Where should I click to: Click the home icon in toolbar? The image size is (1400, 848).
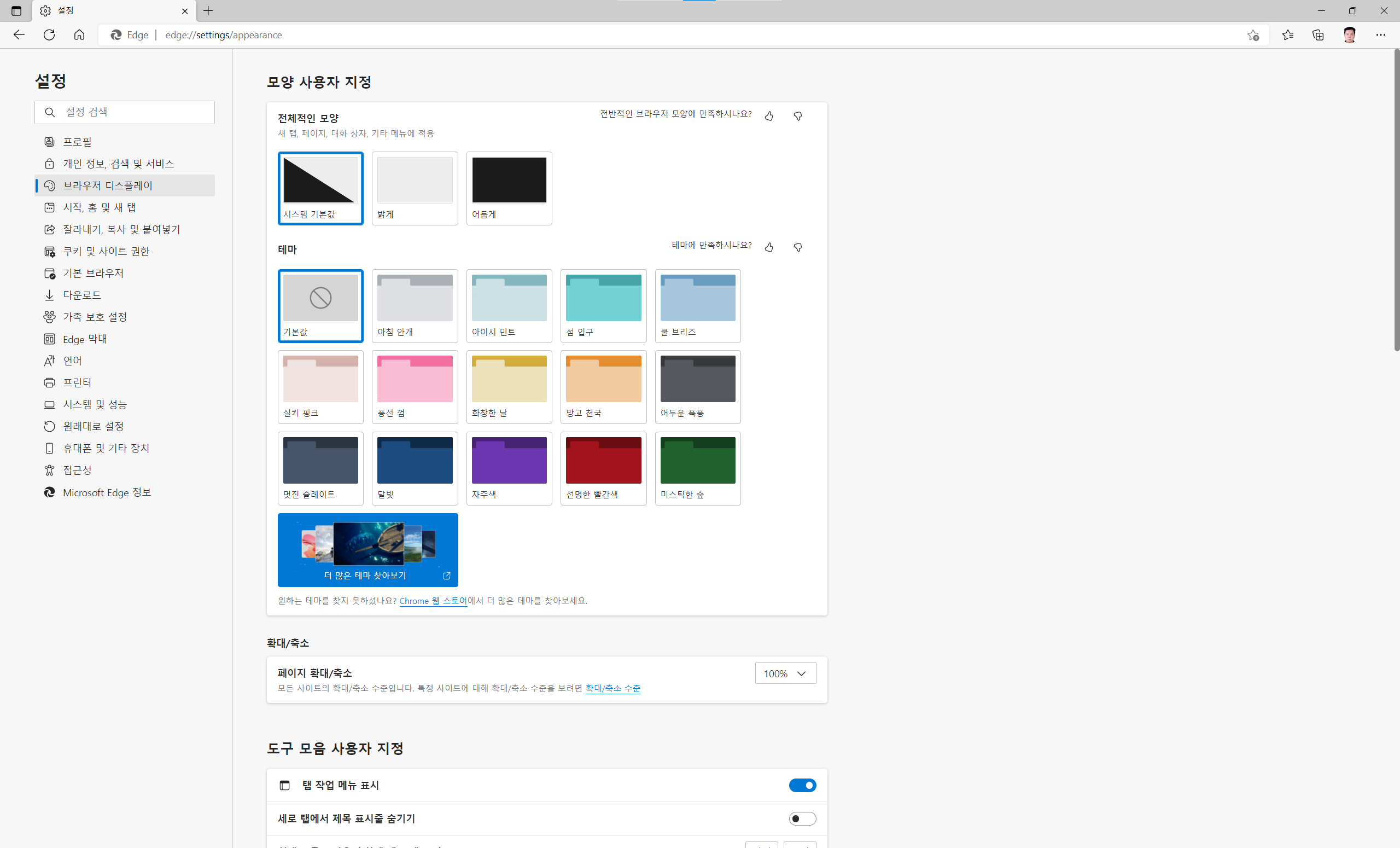[79, 35]
